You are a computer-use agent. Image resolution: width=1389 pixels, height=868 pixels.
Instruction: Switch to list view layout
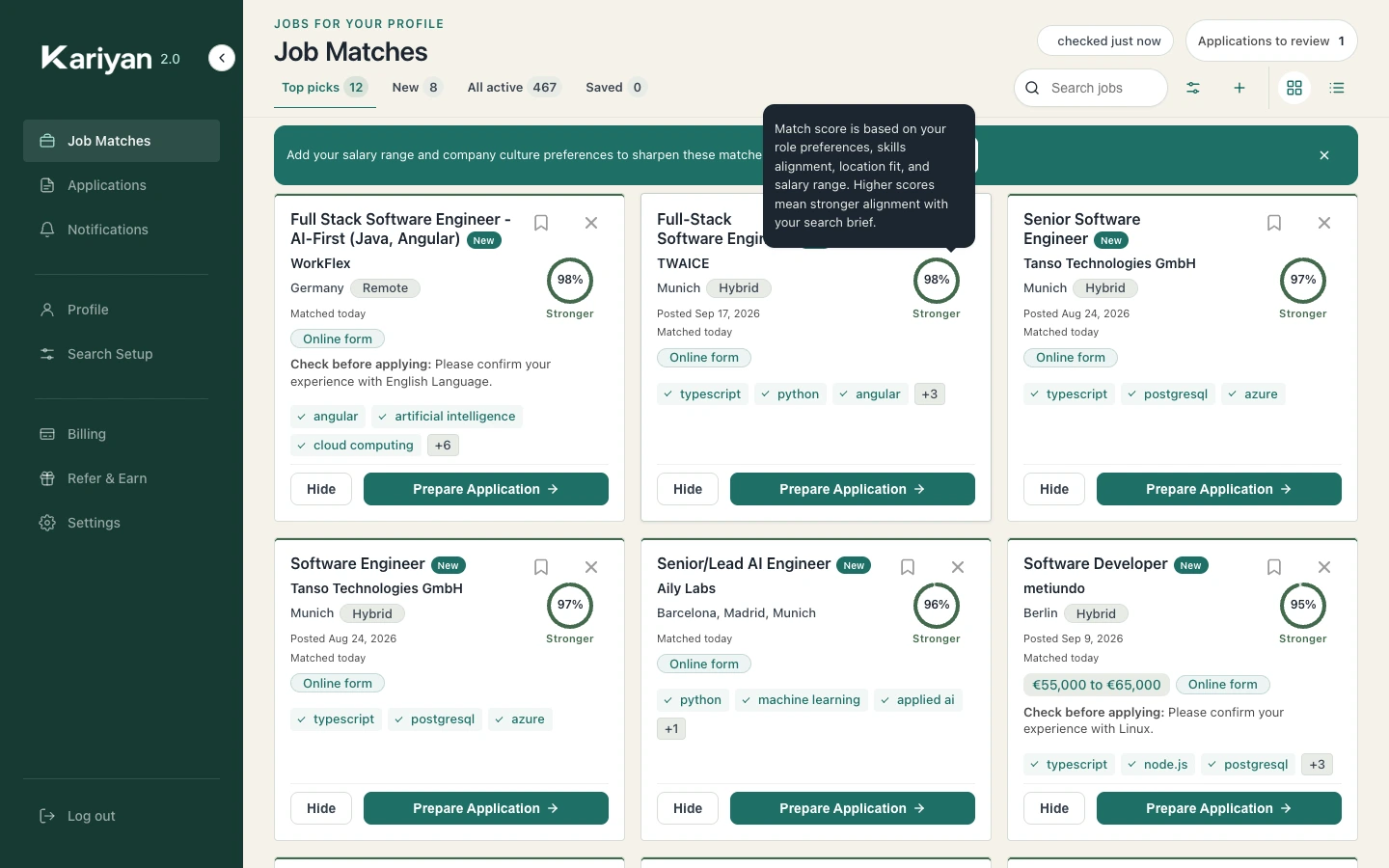point(1337,88)
